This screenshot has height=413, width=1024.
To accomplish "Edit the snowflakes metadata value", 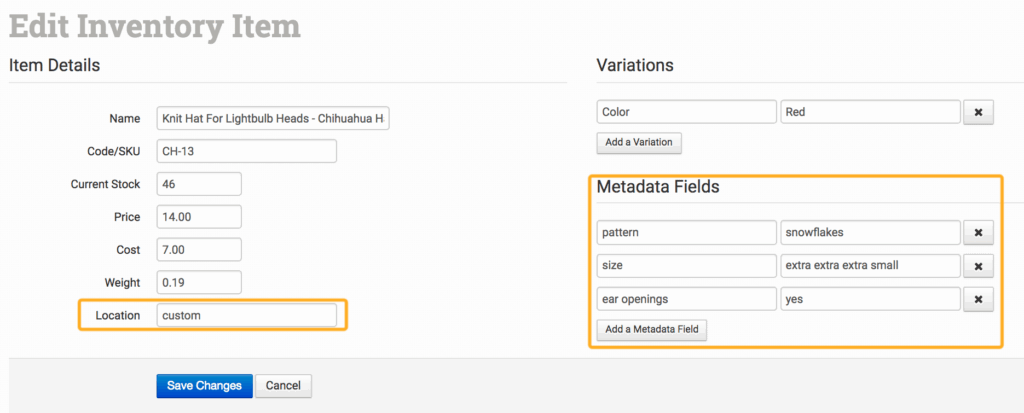I will tap(870, 233).
